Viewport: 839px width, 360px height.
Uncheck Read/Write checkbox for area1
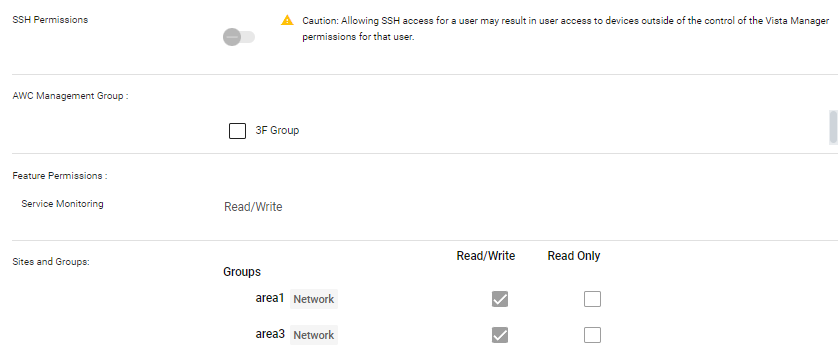coord(500,299)
